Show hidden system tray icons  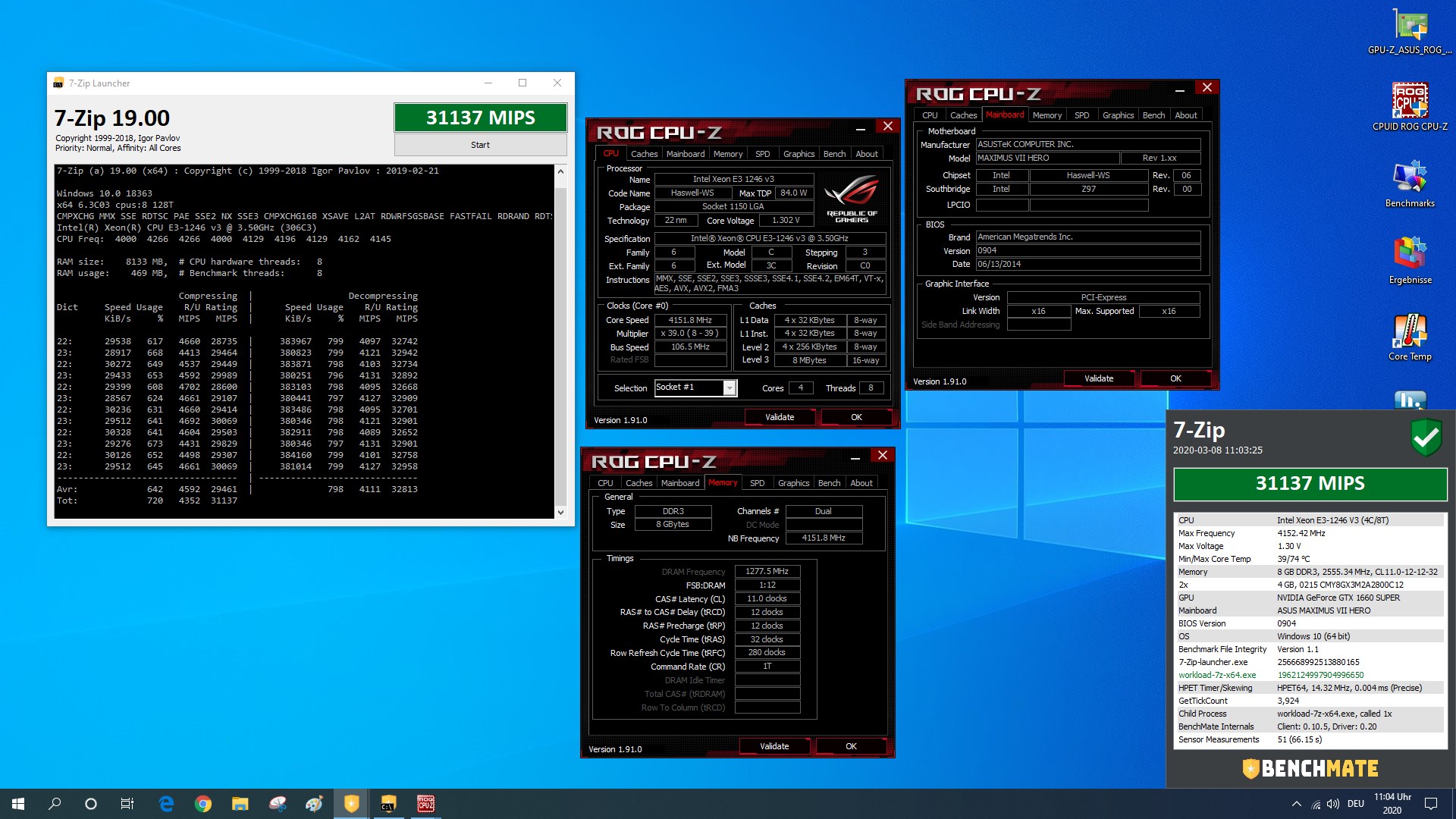coord(1296,804)
